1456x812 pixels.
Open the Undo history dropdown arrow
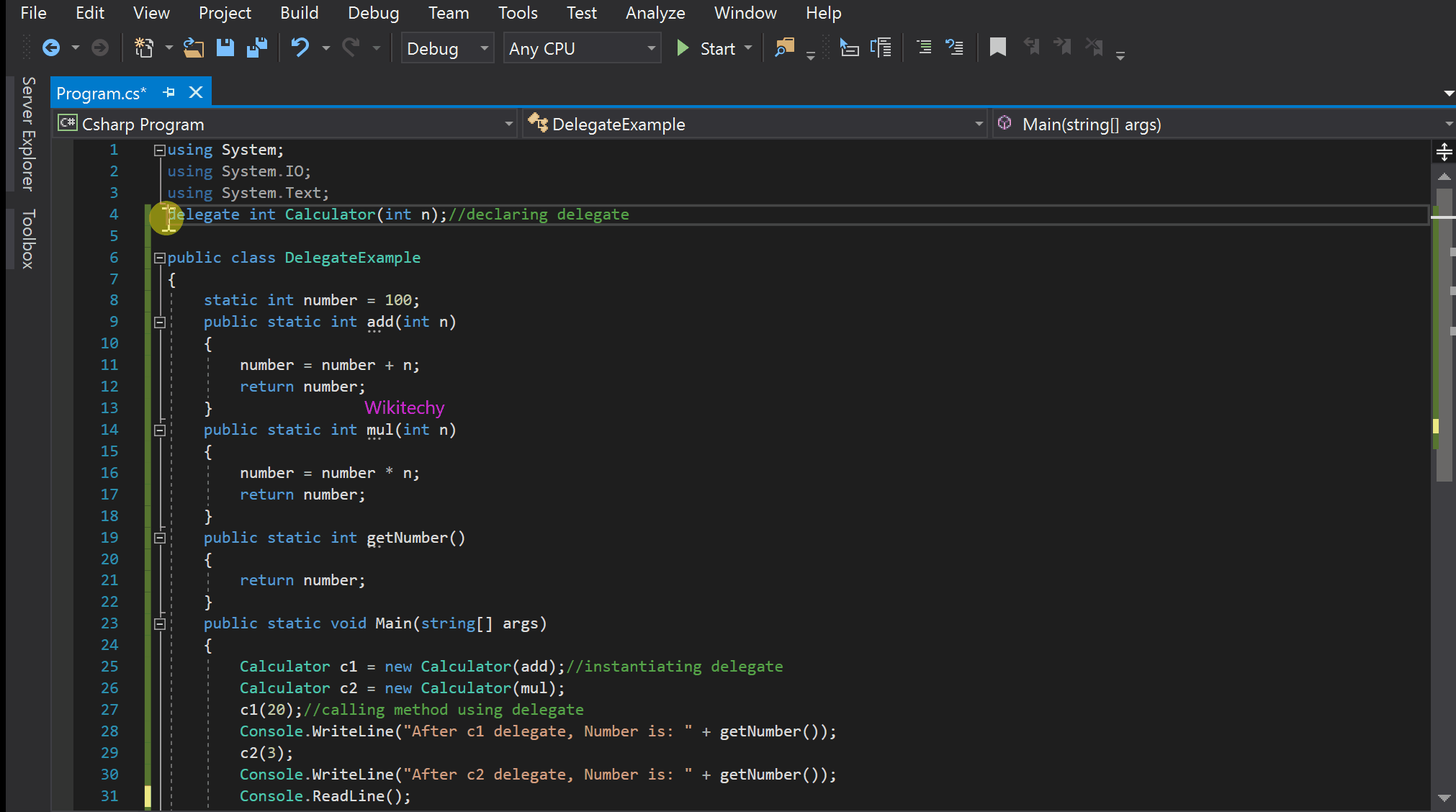pyautogui.click(x=325, y=48)
